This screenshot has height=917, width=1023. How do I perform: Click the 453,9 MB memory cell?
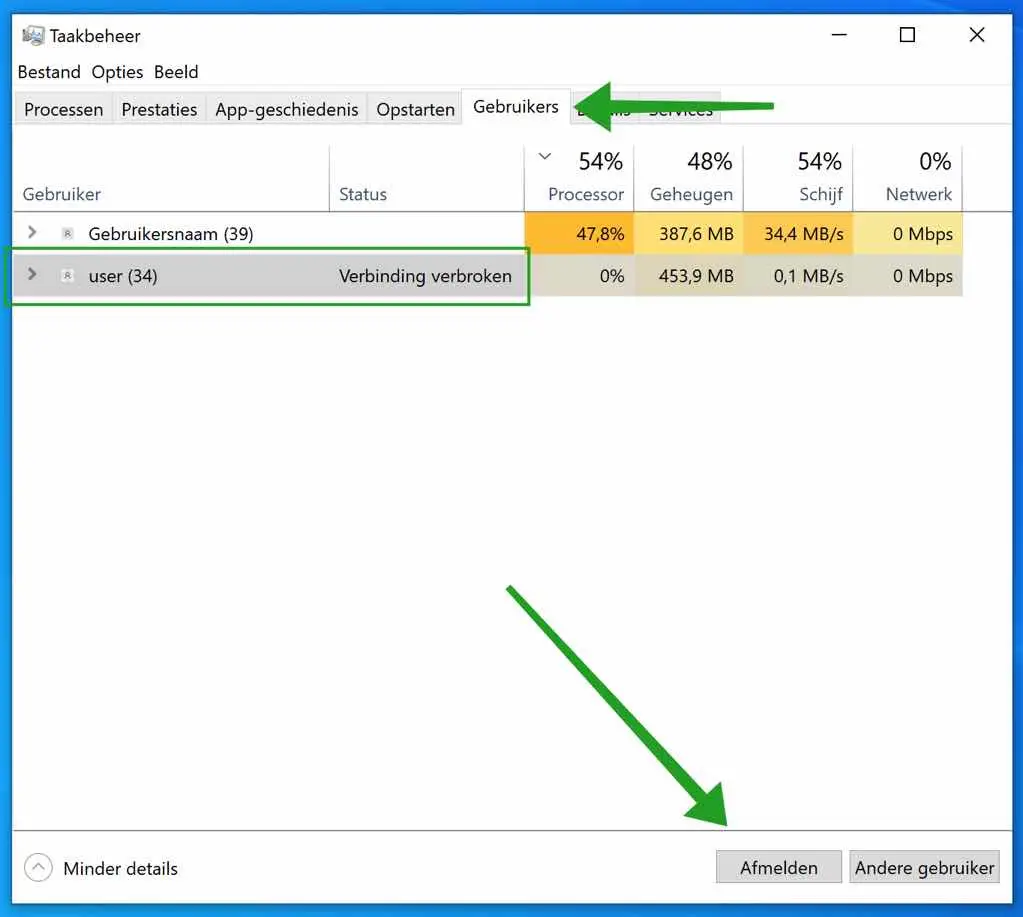688,276
